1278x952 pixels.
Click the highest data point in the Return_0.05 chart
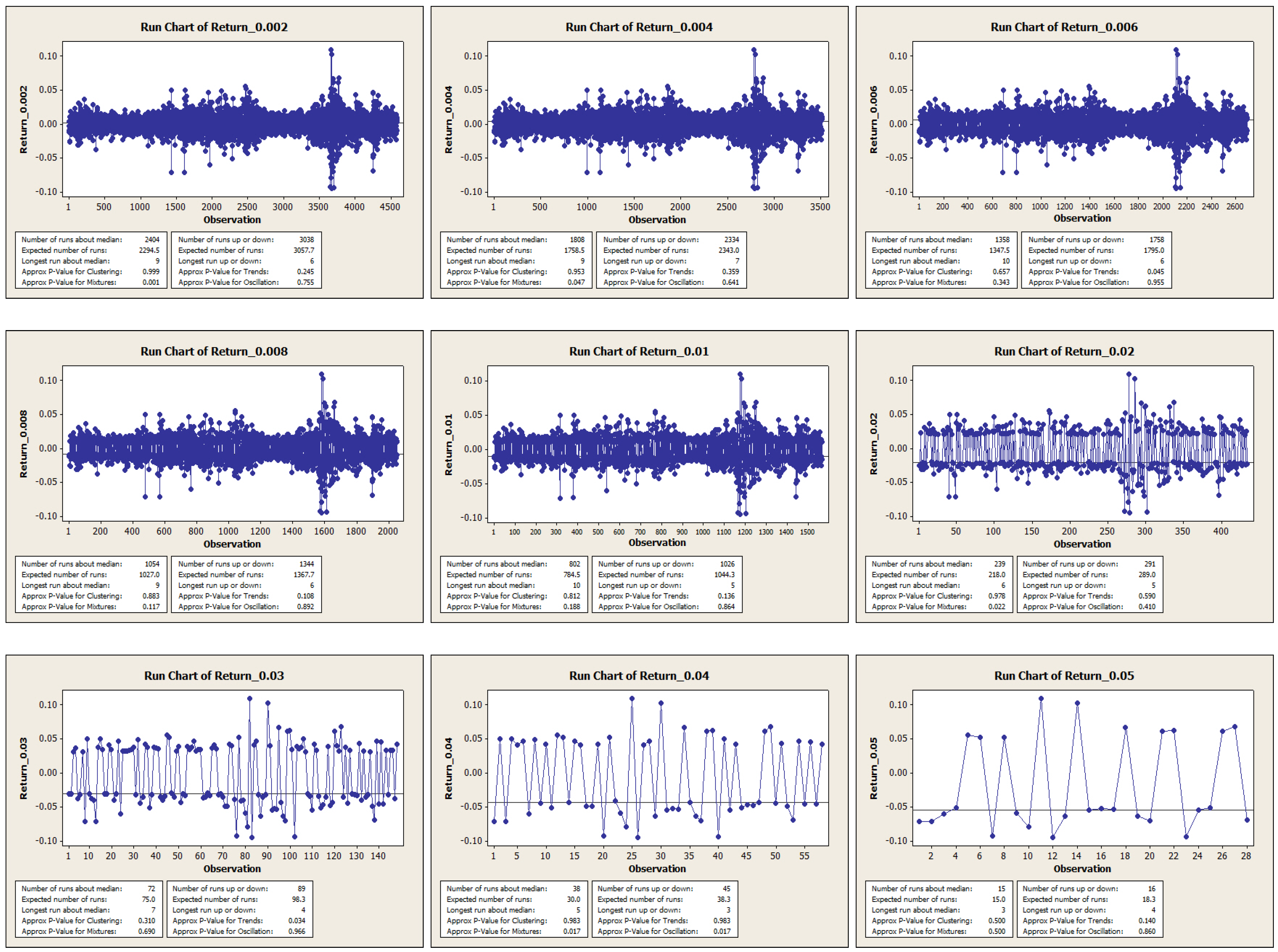click(x=1041, y=699)
